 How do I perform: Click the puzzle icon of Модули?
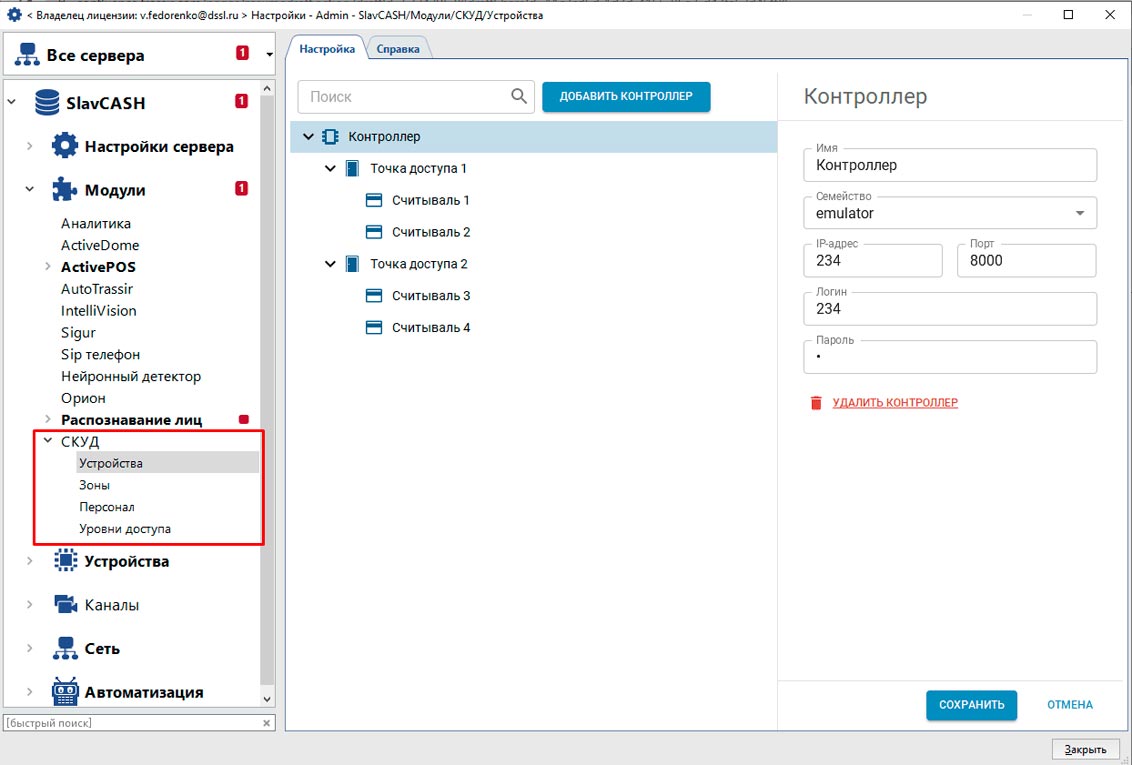tap(65, 190)
